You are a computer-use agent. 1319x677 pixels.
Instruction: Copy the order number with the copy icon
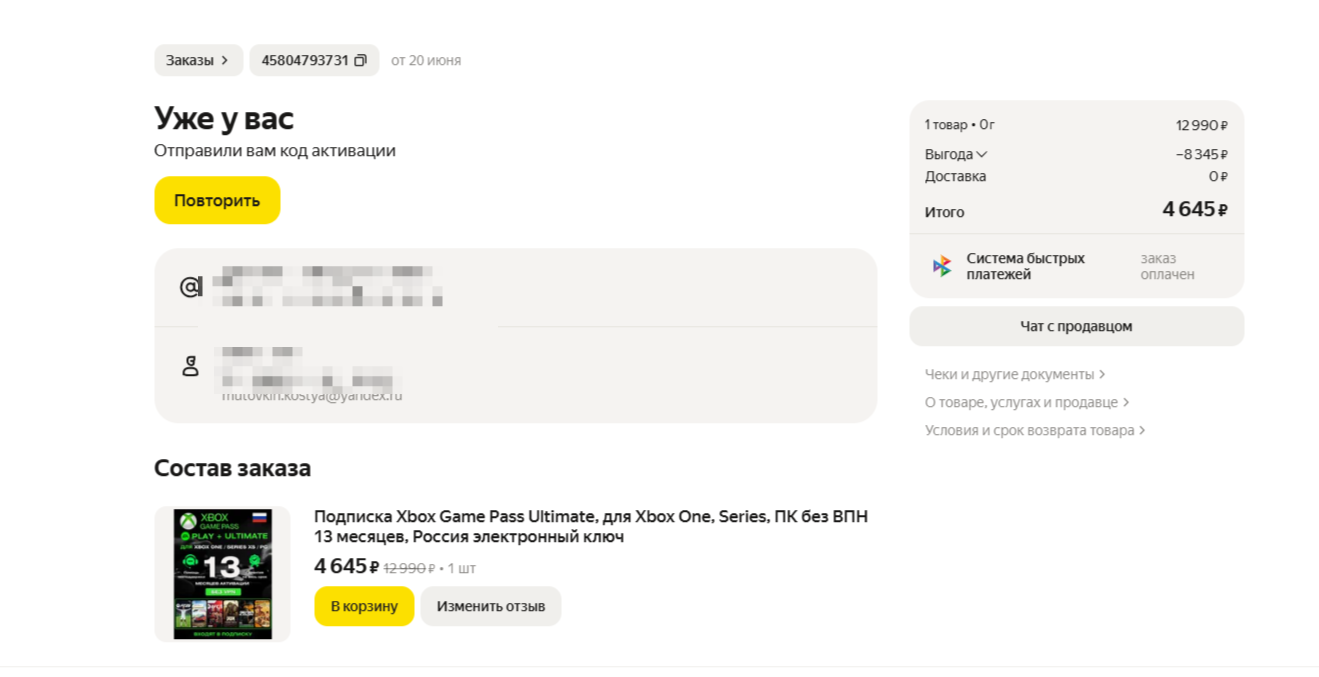point(361,60)
